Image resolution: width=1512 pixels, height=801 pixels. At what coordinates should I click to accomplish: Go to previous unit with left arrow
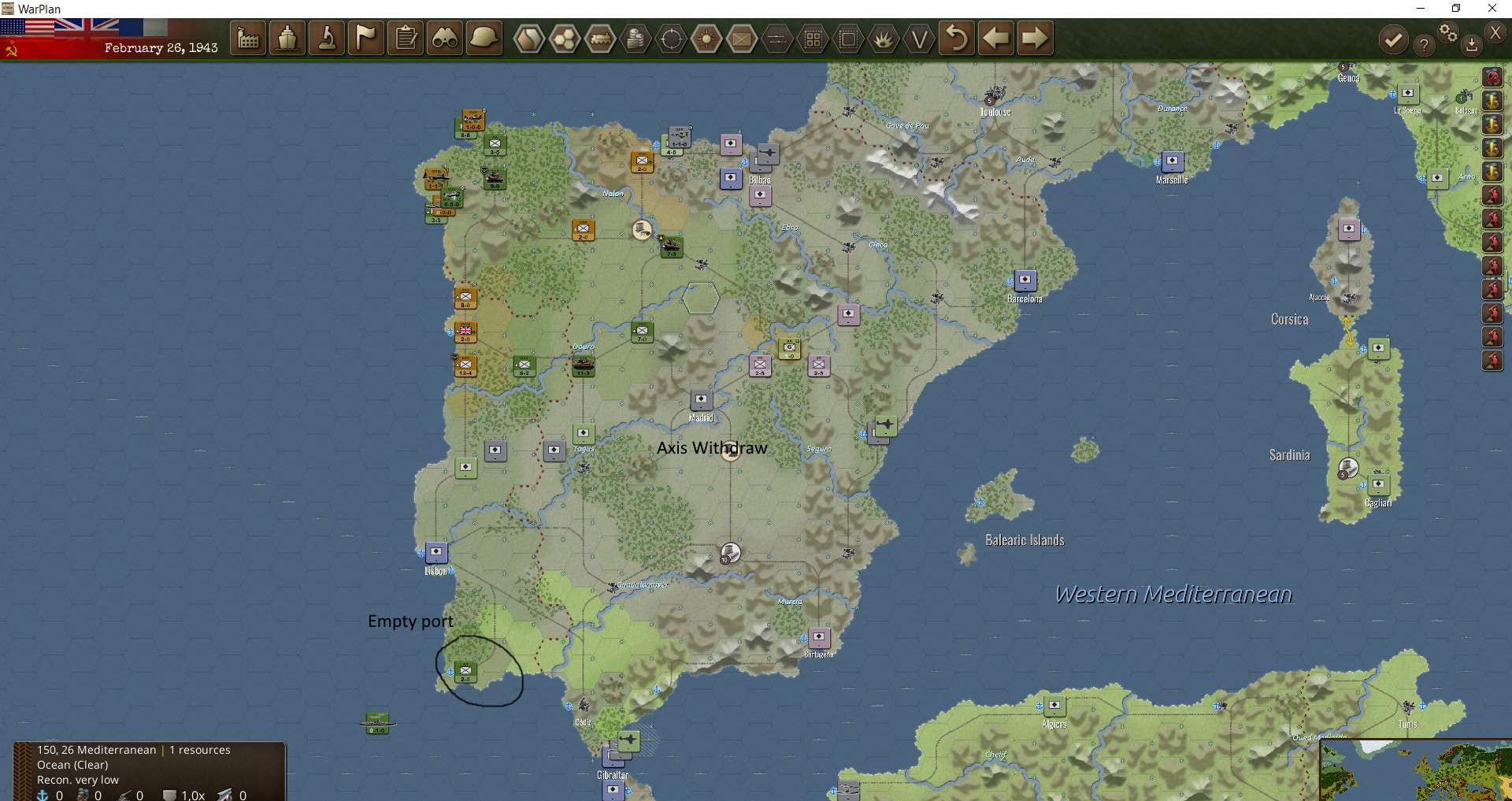pos(996,39)
